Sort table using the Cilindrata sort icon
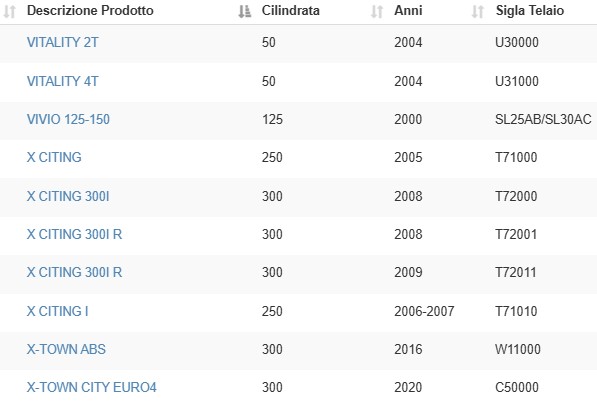 [244, 11]
